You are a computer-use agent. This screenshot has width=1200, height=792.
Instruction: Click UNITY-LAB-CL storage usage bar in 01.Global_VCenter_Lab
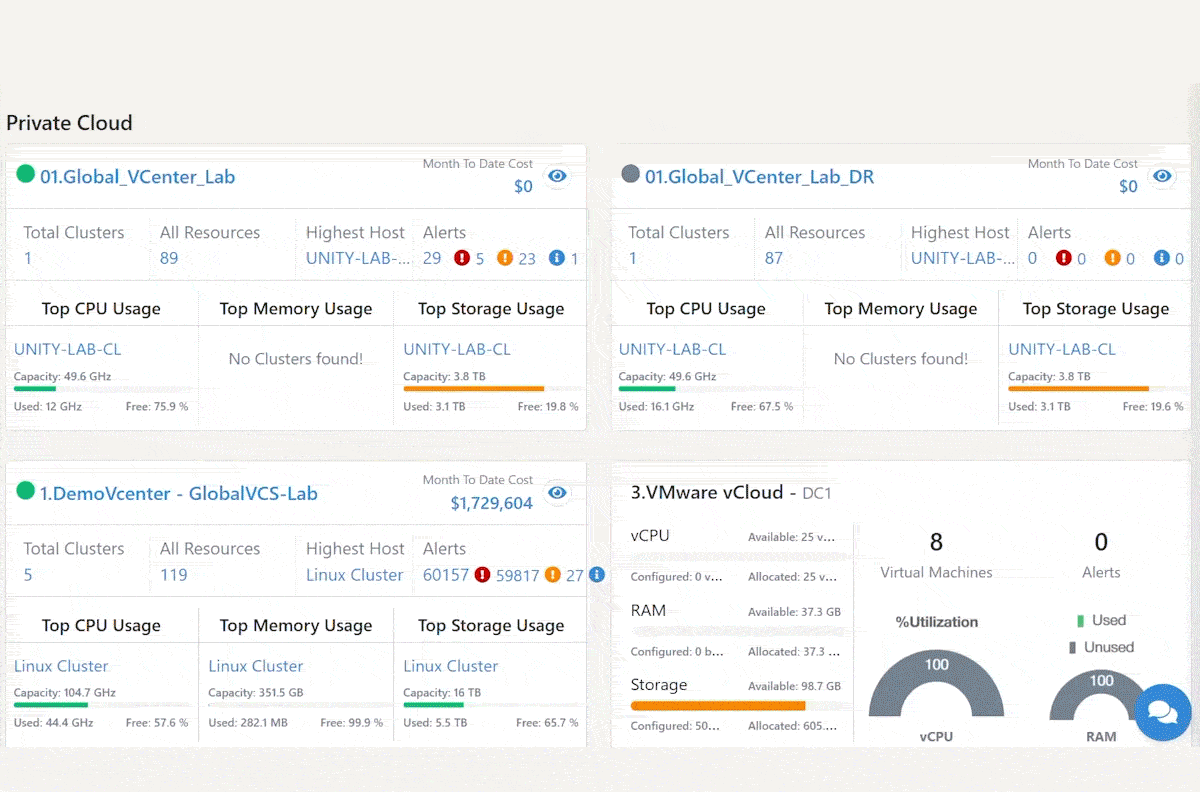[x=491, y=389]
